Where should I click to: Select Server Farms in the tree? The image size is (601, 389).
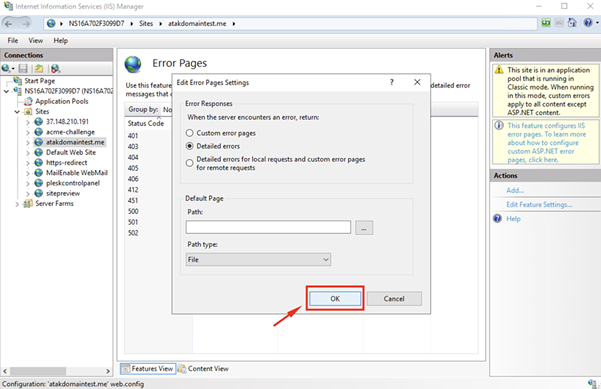[x=54, y=204]
